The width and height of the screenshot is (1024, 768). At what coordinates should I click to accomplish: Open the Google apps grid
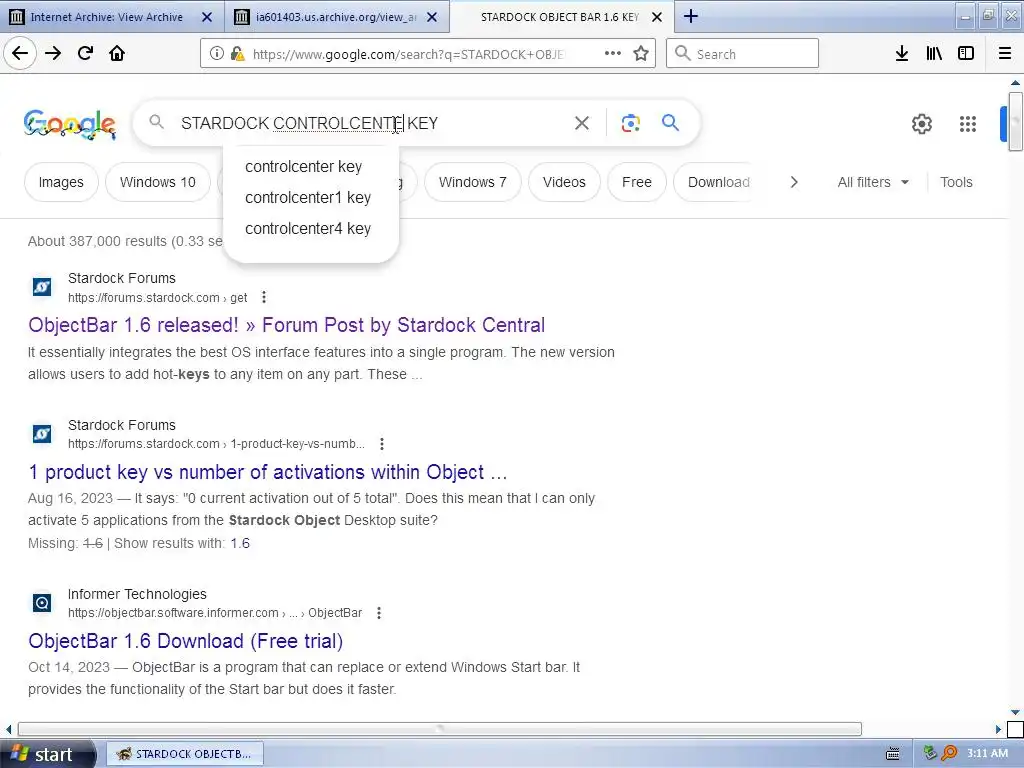pyautogui.click(x=967, y=123)
